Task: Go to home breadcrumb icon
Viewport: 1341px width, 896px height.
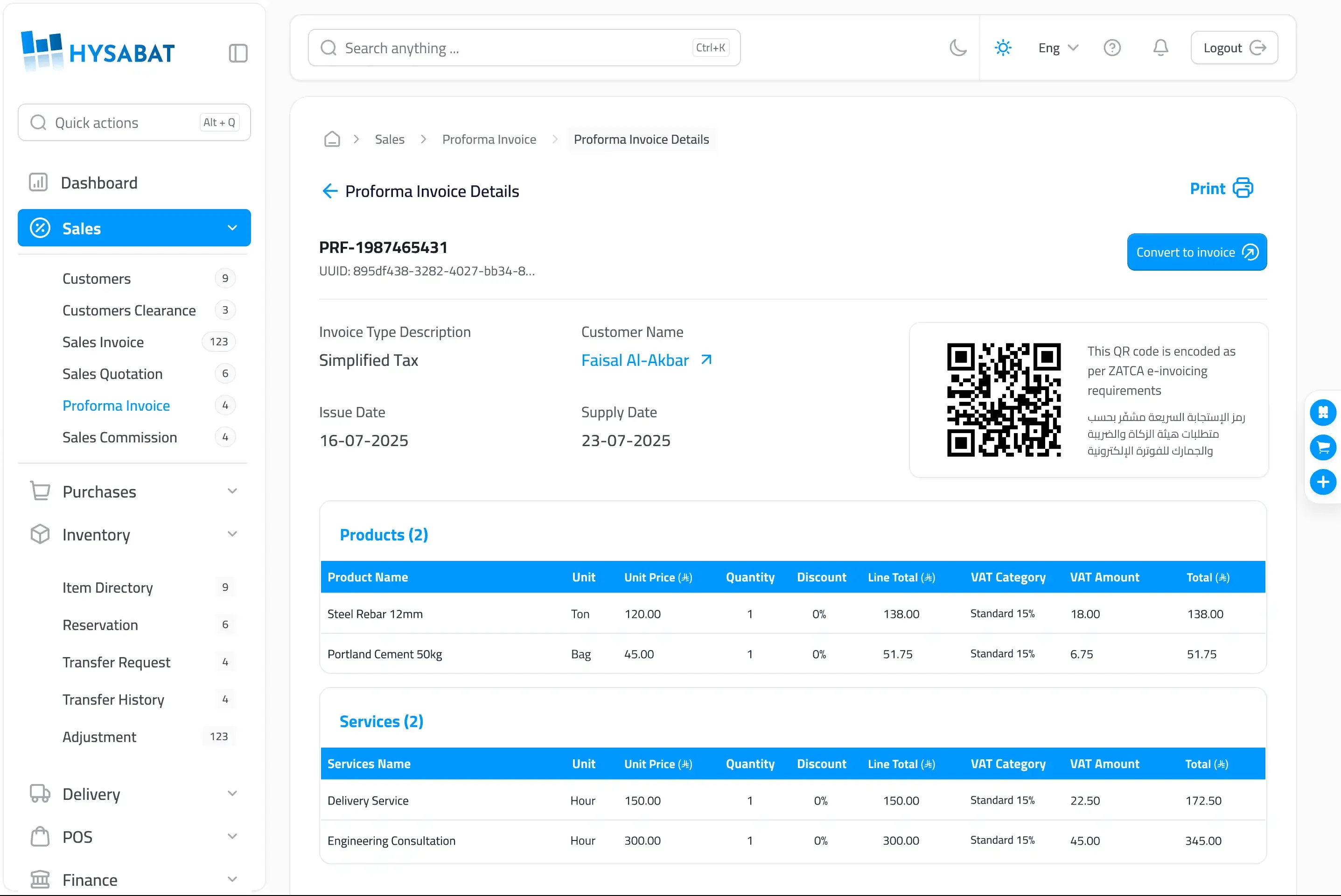Action: 332,139
